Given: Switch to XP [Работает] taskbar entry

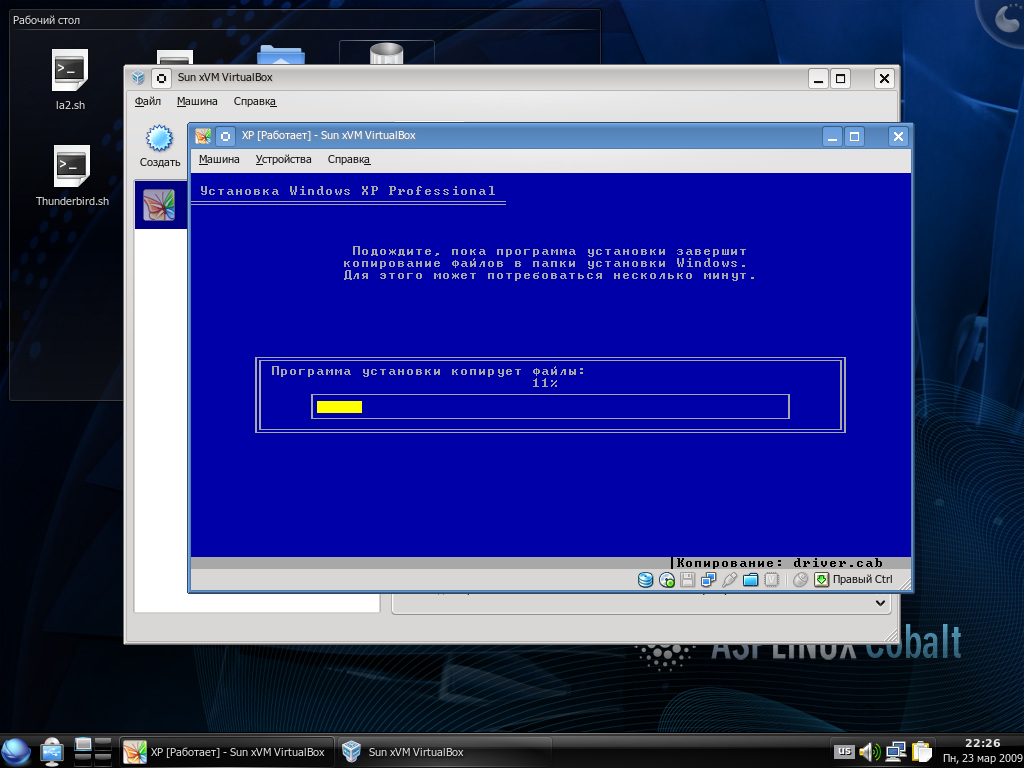Looking at the screenshot, I should pos(227,752).
